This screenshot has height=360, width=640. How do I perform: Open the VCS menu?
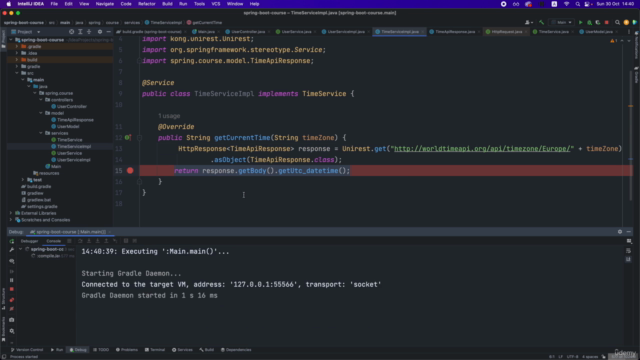216,4
